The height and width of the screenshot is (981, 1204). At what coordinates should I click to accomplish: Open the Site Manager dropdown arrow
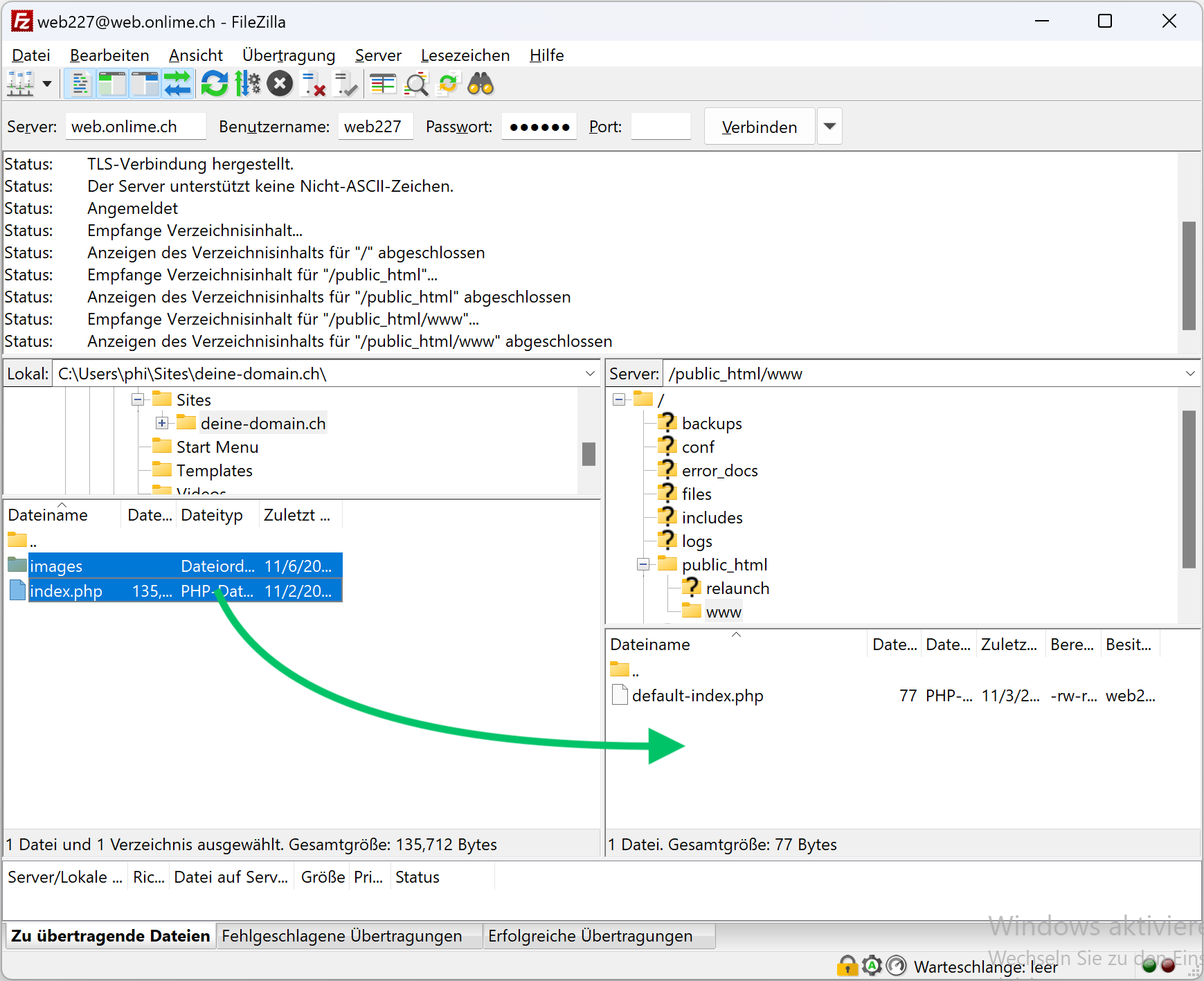coord(47,84)
